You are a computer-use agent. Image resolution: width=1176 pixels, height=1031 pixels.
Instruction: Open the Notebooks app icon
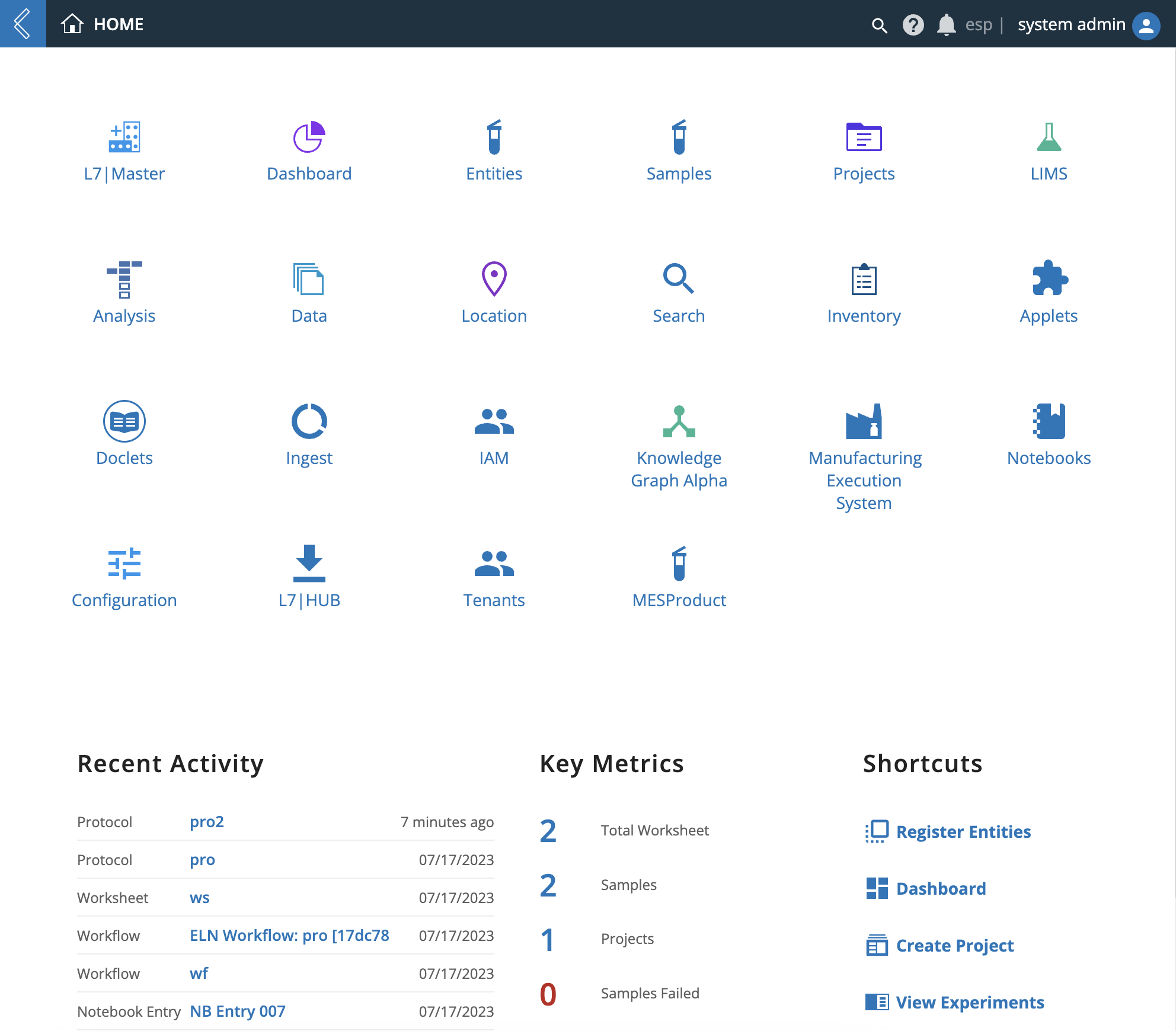(1049, 421)
